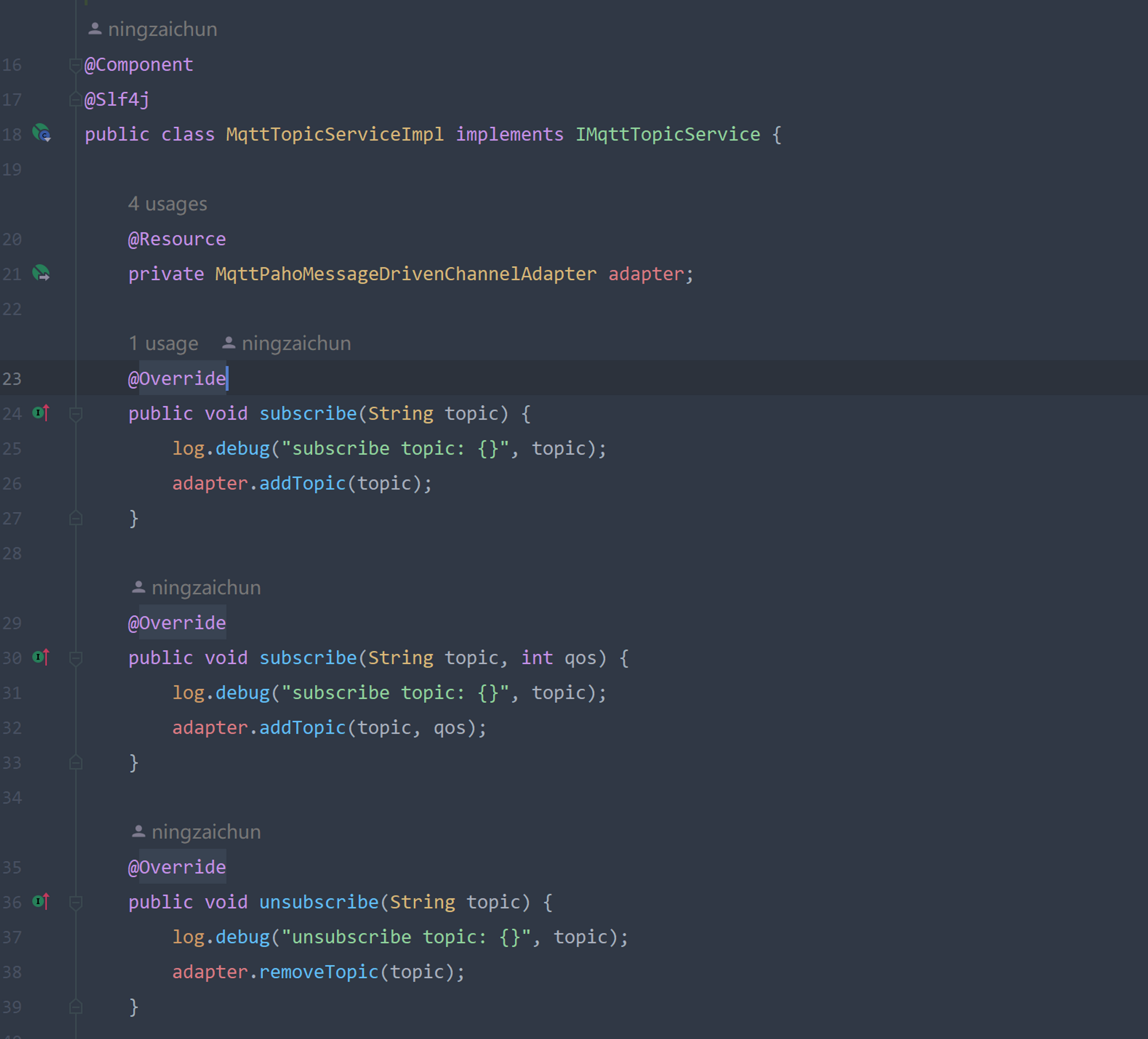Click fold end marker at line 27 brace
Viewport: 1148px width, 1039px height.
[75, 518]
